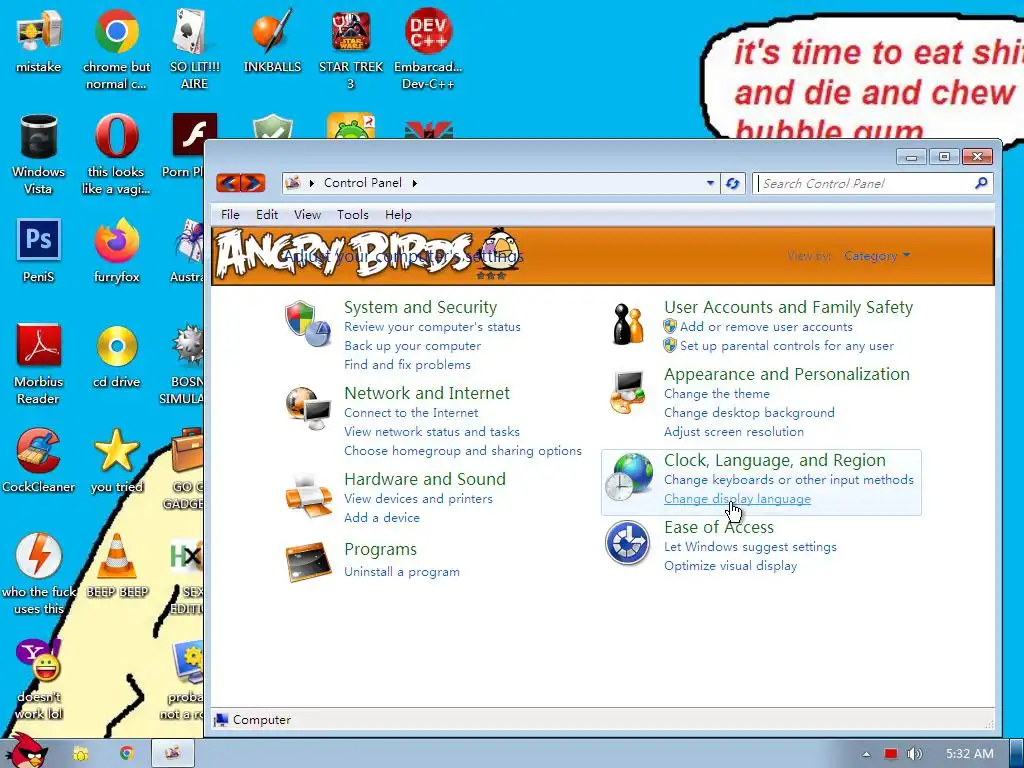1024x768 pixels.
Task: Open the Clock, Language, and Region globe icon
Action: tap(628, 477)
